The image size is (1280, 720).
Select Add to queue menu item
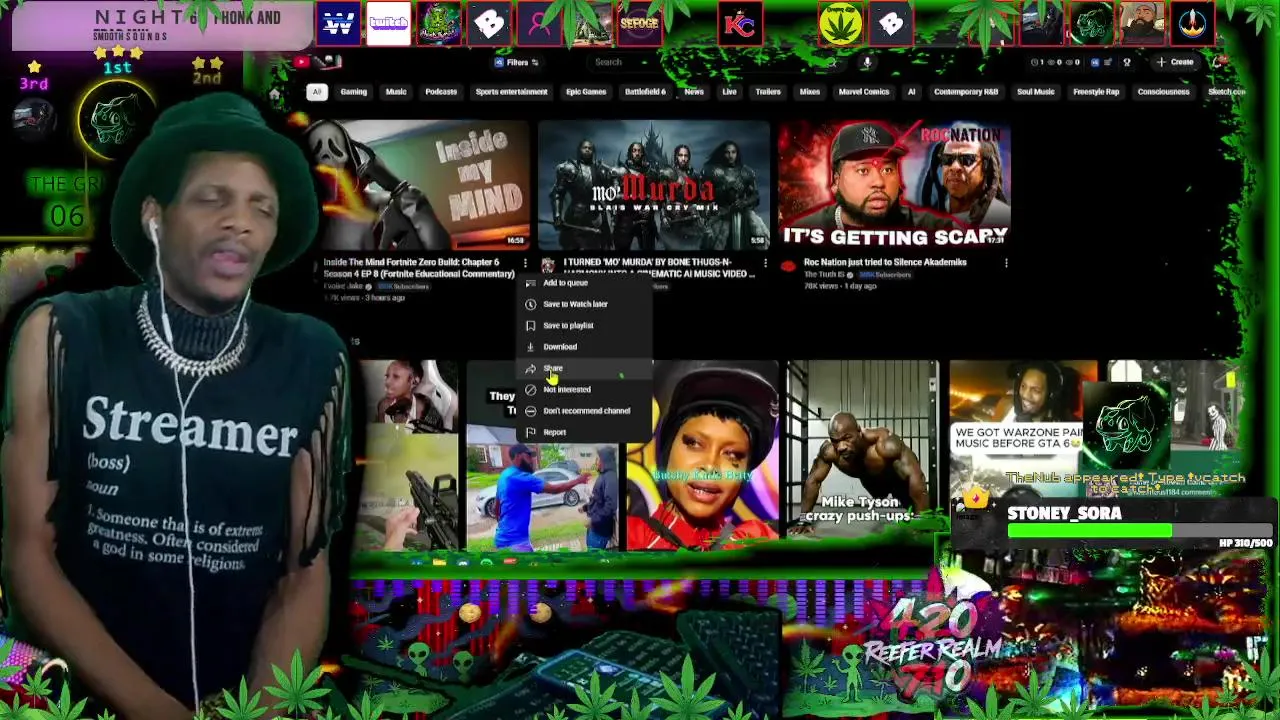[585, 283]
